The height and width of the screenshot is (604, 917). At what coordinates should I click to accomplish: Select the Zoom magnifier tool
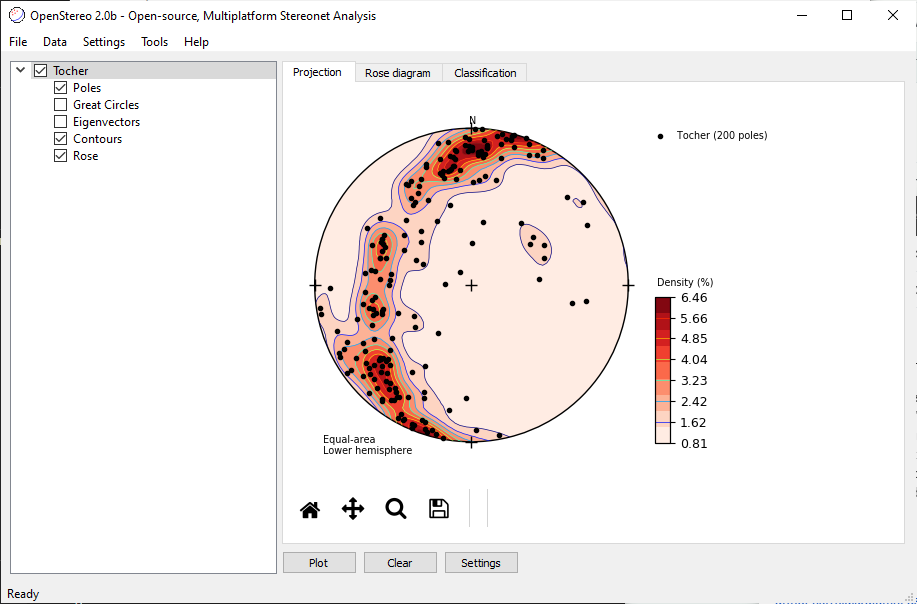pos(396,509)
